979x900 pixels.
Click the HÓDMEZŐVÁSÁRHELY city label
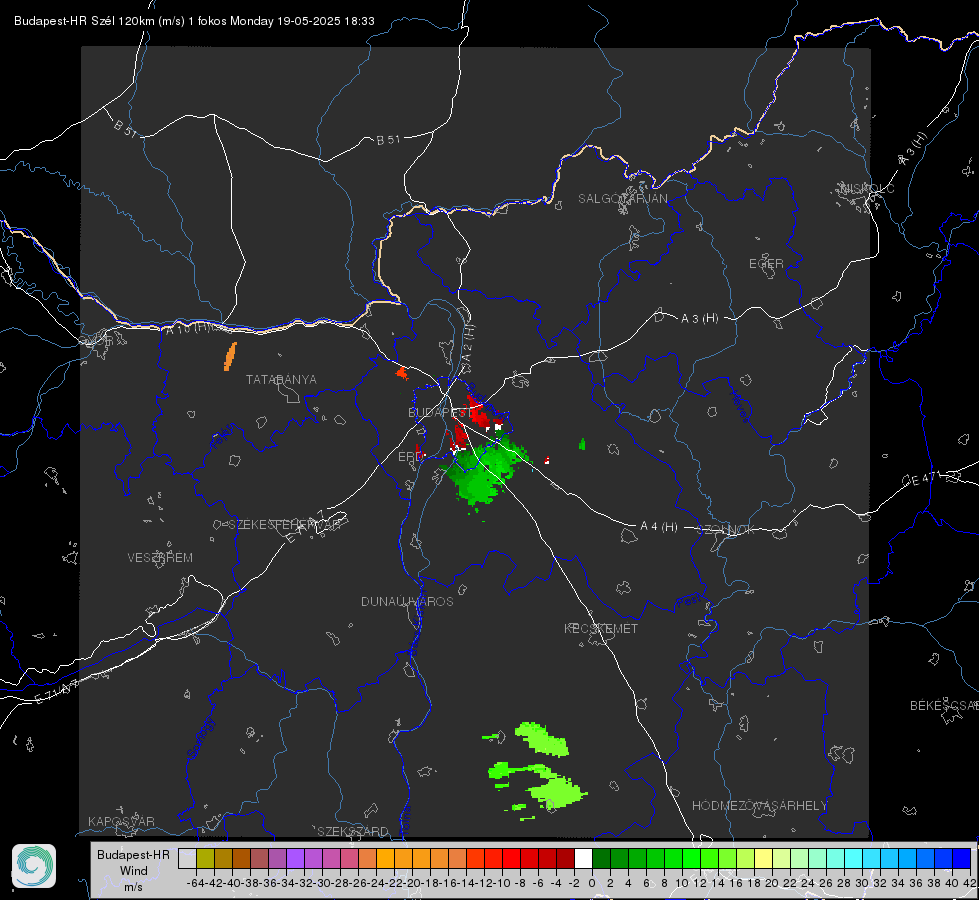coord(759,806)
